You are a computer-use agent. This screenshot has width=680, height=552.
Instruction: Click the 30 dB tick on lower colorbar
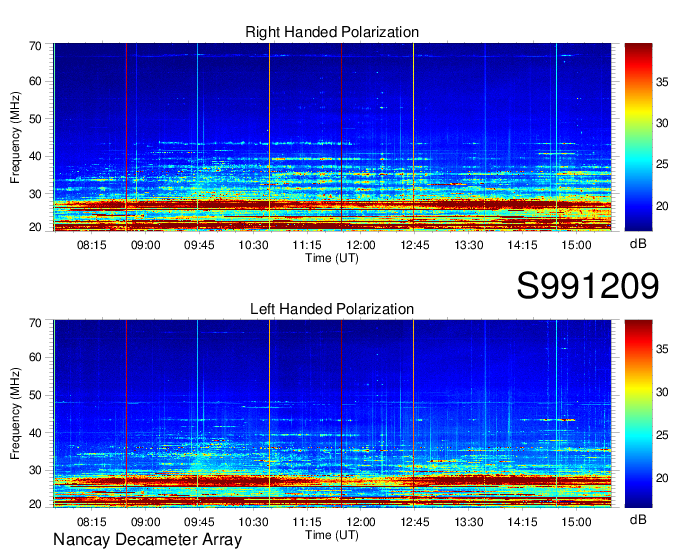coord(662,392)
